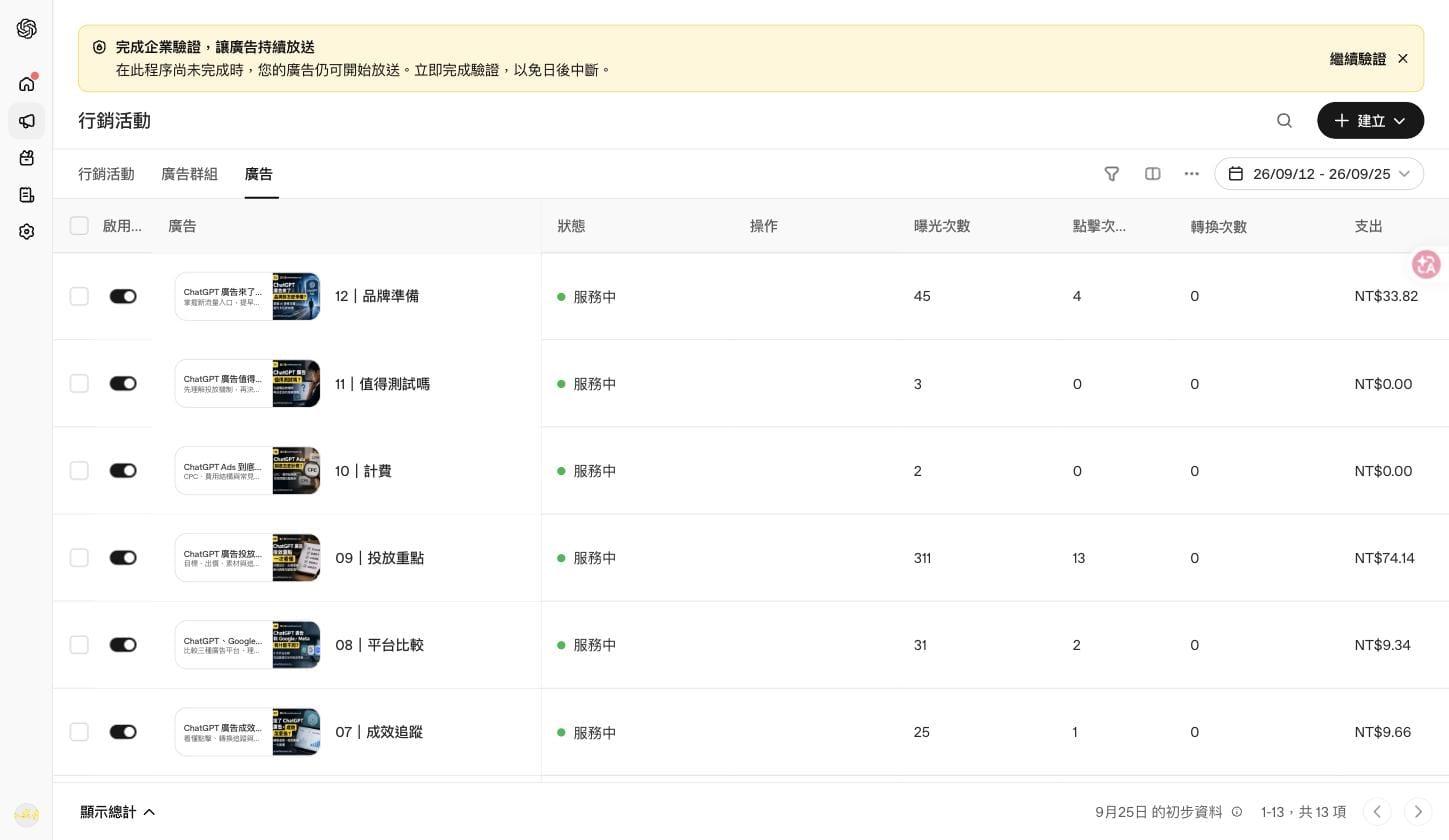Open the three-dot more options menu
This screenshot has width=1449, height=840.
(x=1192, y=174)
